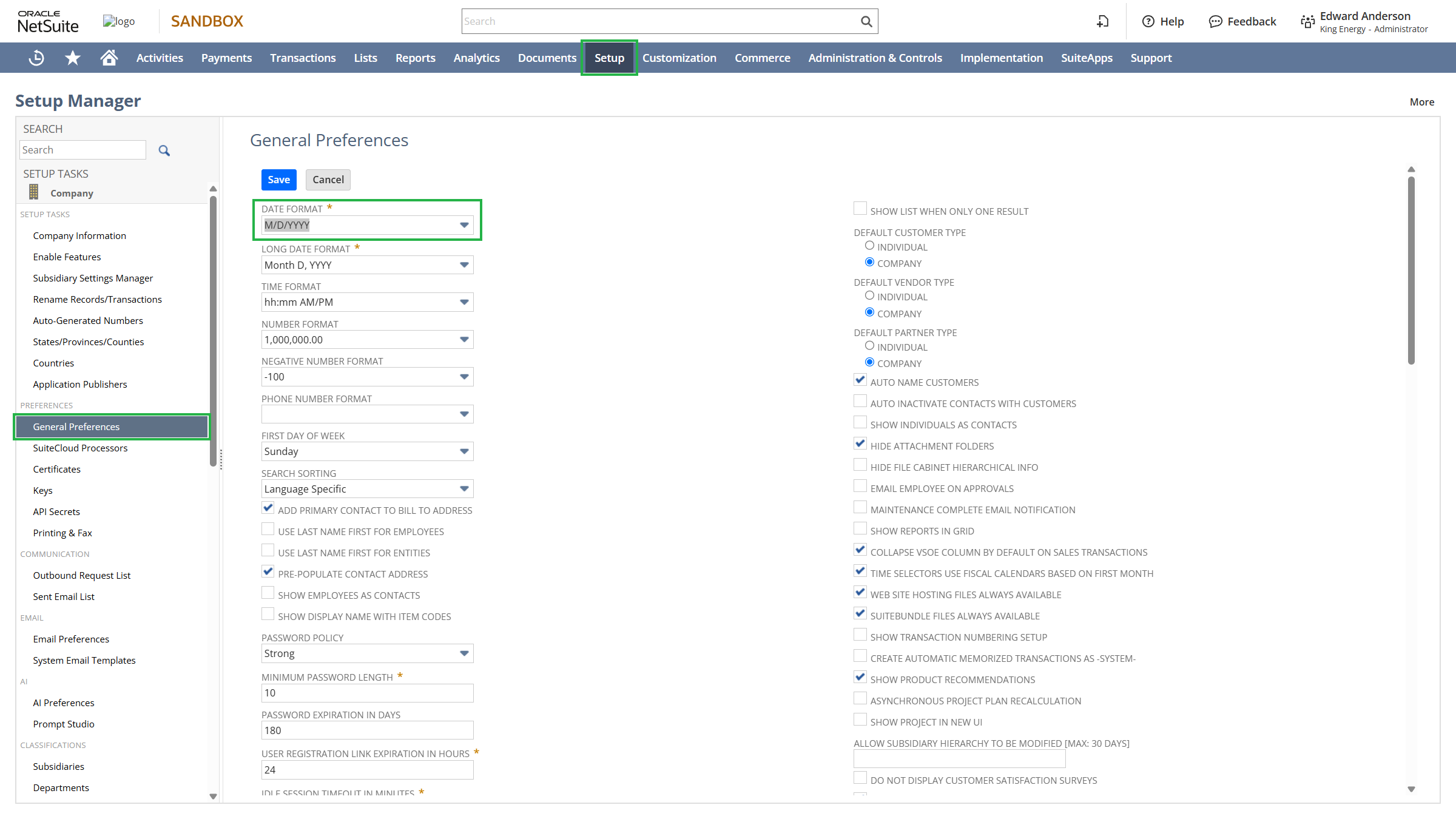
Task: Click the Help question mark icon
Action: pyautogui.click(x=1148, y=22)
